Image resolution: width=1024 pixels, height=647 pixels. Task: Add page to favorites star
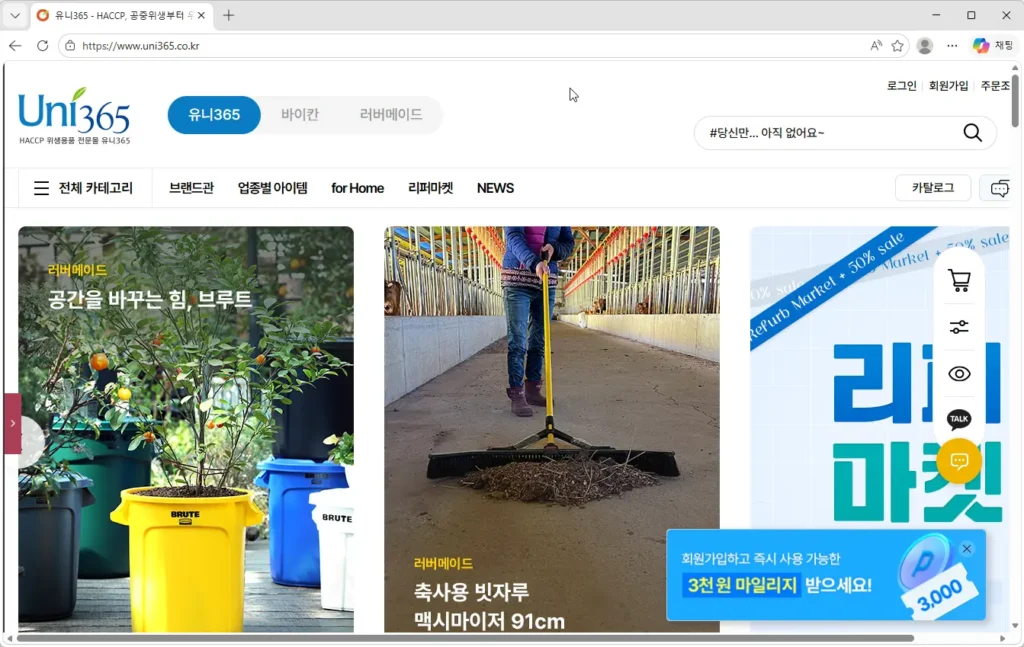pyautogui.click(x=897, y=46)
